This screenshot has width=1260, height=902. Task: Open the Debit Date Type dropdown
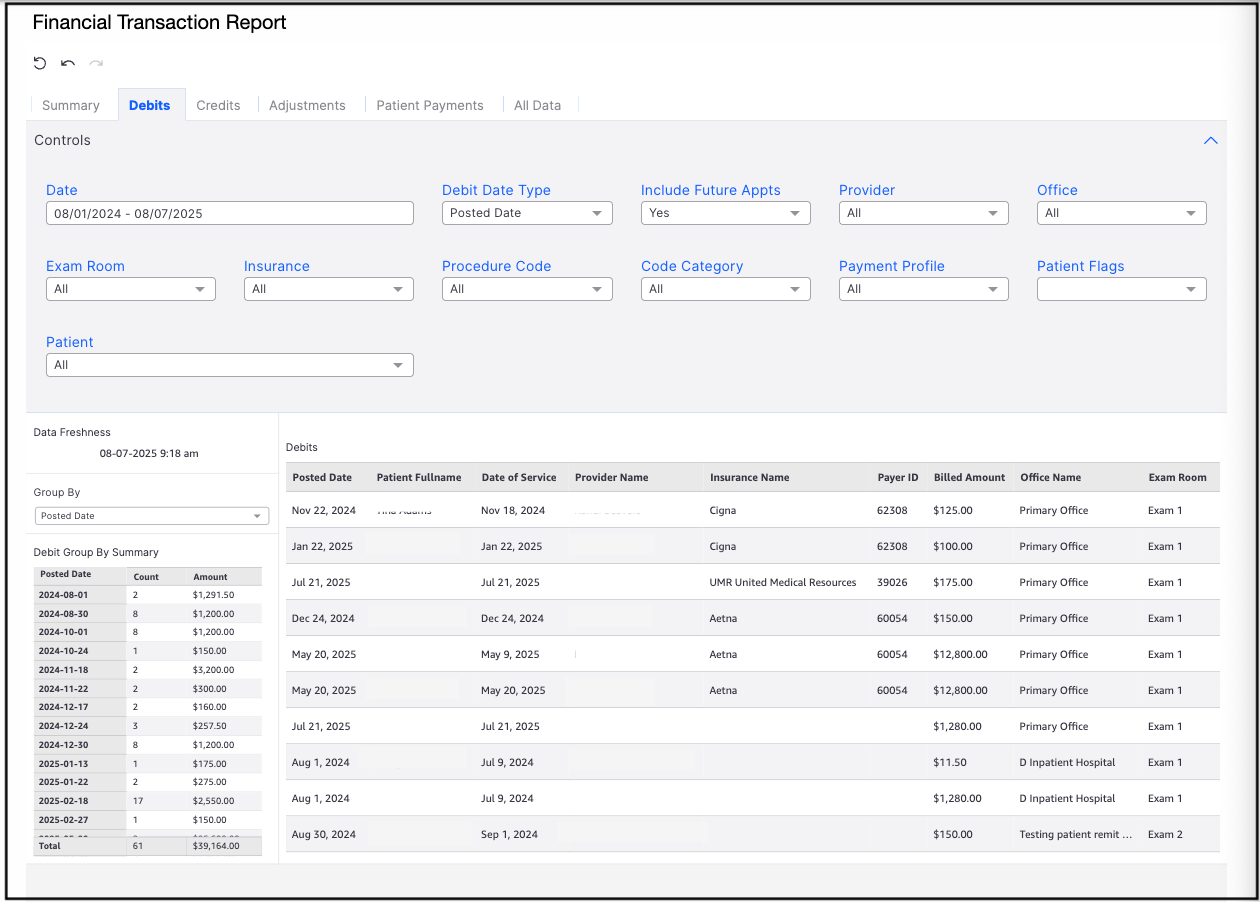tap(526, 213)
